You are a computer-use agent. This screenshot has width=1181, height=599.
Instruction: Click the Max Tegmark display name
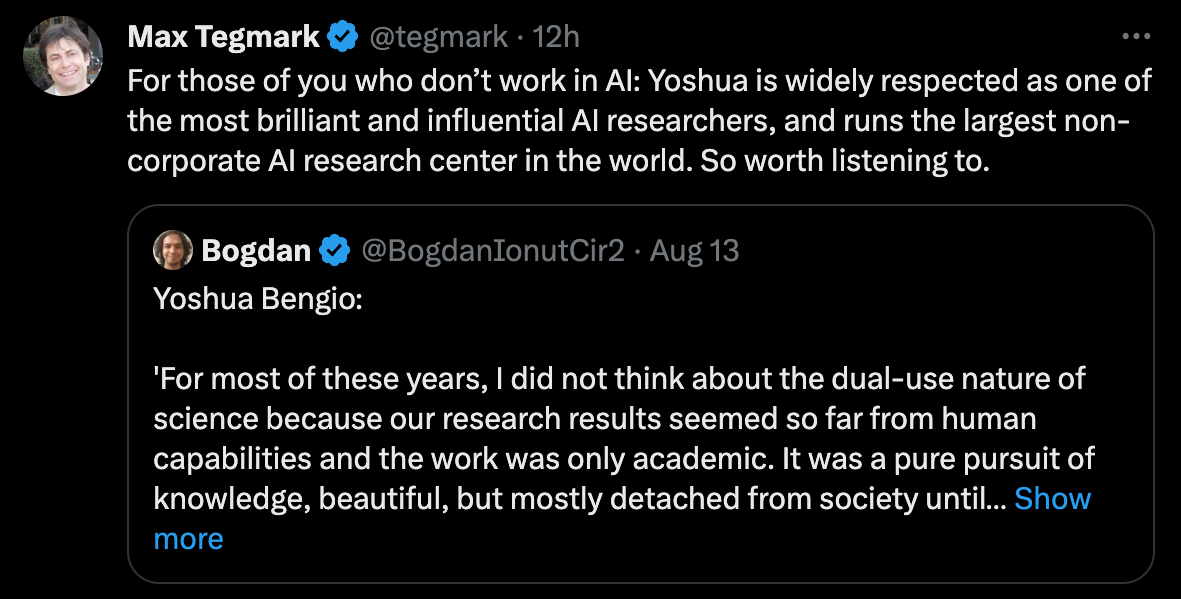coord(224,37)
